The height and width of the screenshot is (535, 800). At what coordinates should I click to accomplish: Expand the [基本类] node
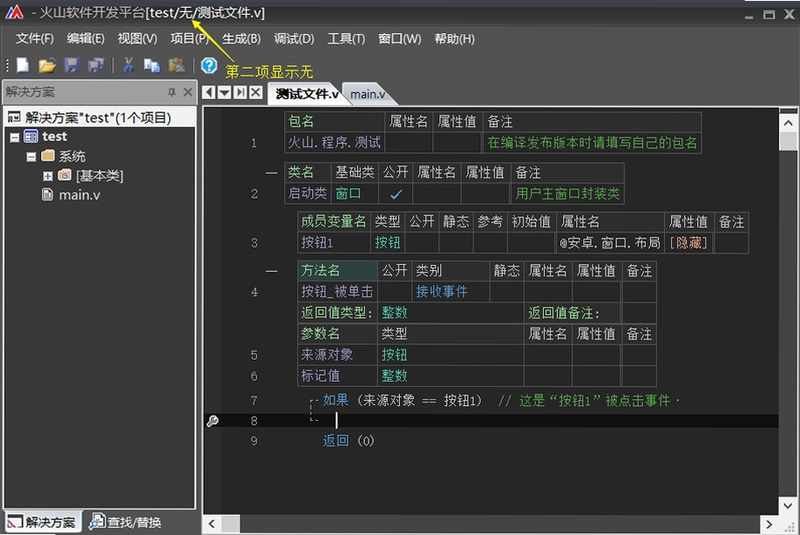(x=47, y=176)
